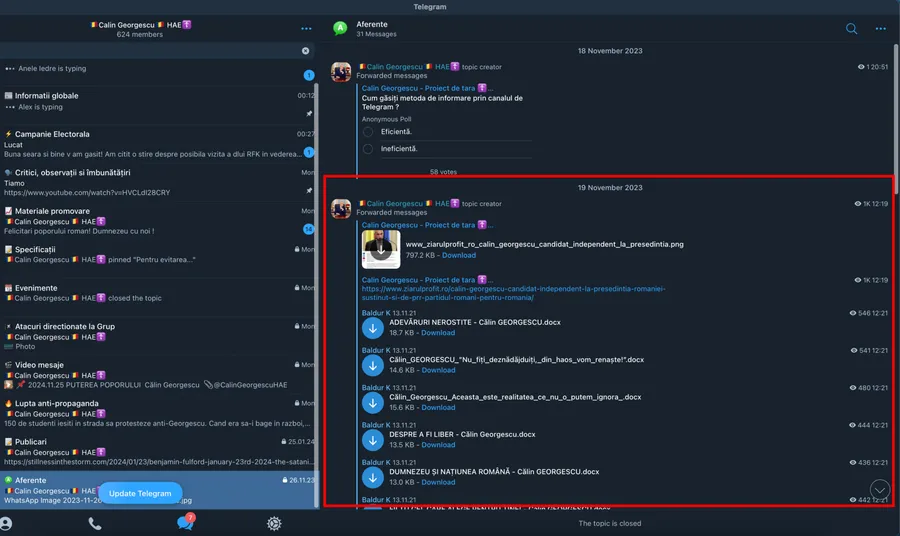The height and width of the screenshot is (536, 900).
Task: Open the Calls tab icon
Action: (95, 523)
